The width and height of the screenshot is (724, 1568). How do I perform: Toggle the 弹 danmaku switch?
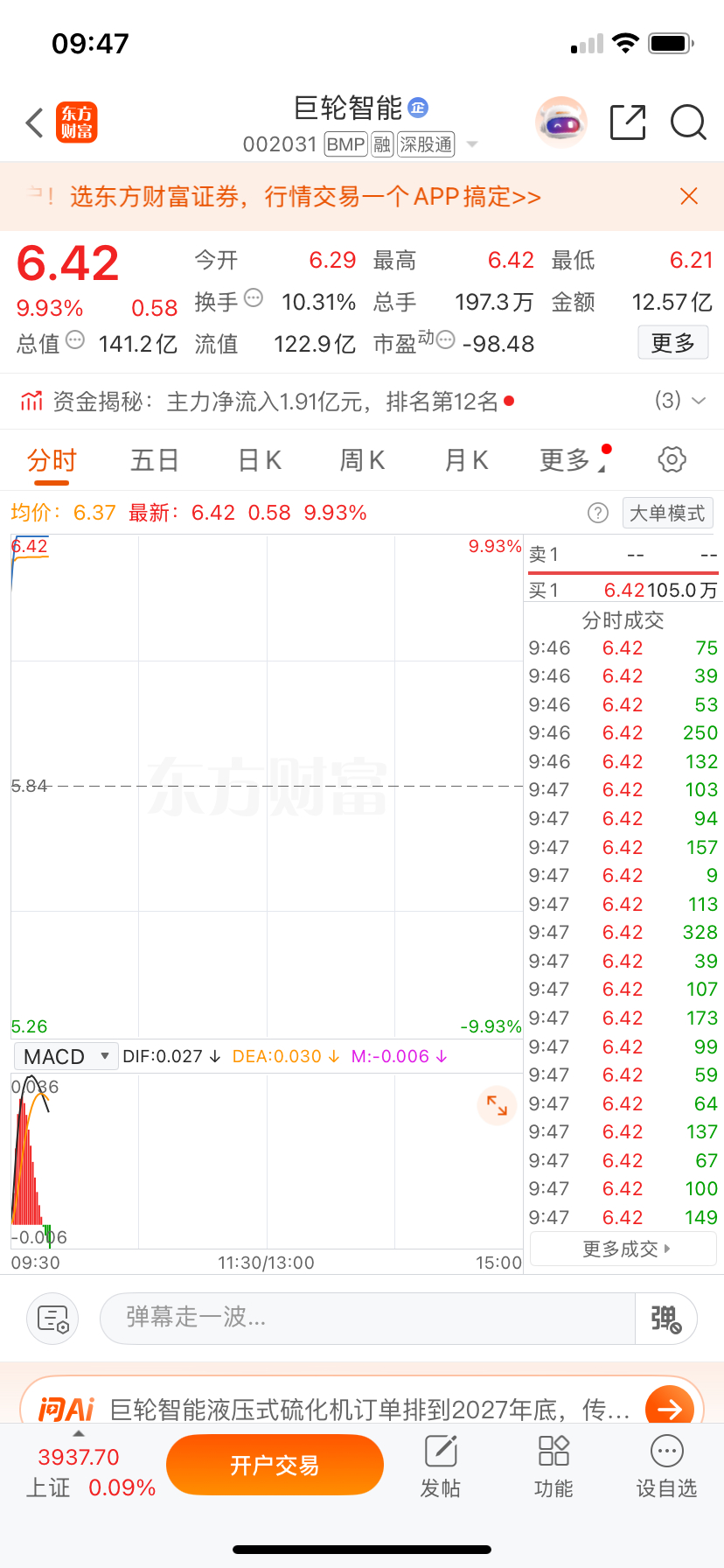pyautogui.click(x=665, y=1319)
